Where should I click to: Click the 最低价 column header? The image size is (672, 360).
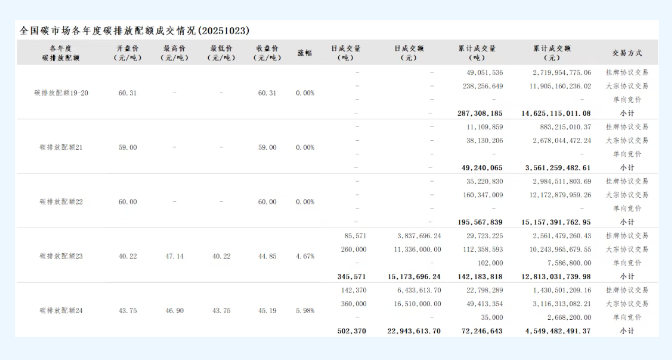pyautogui.click(x=221, y=53)
